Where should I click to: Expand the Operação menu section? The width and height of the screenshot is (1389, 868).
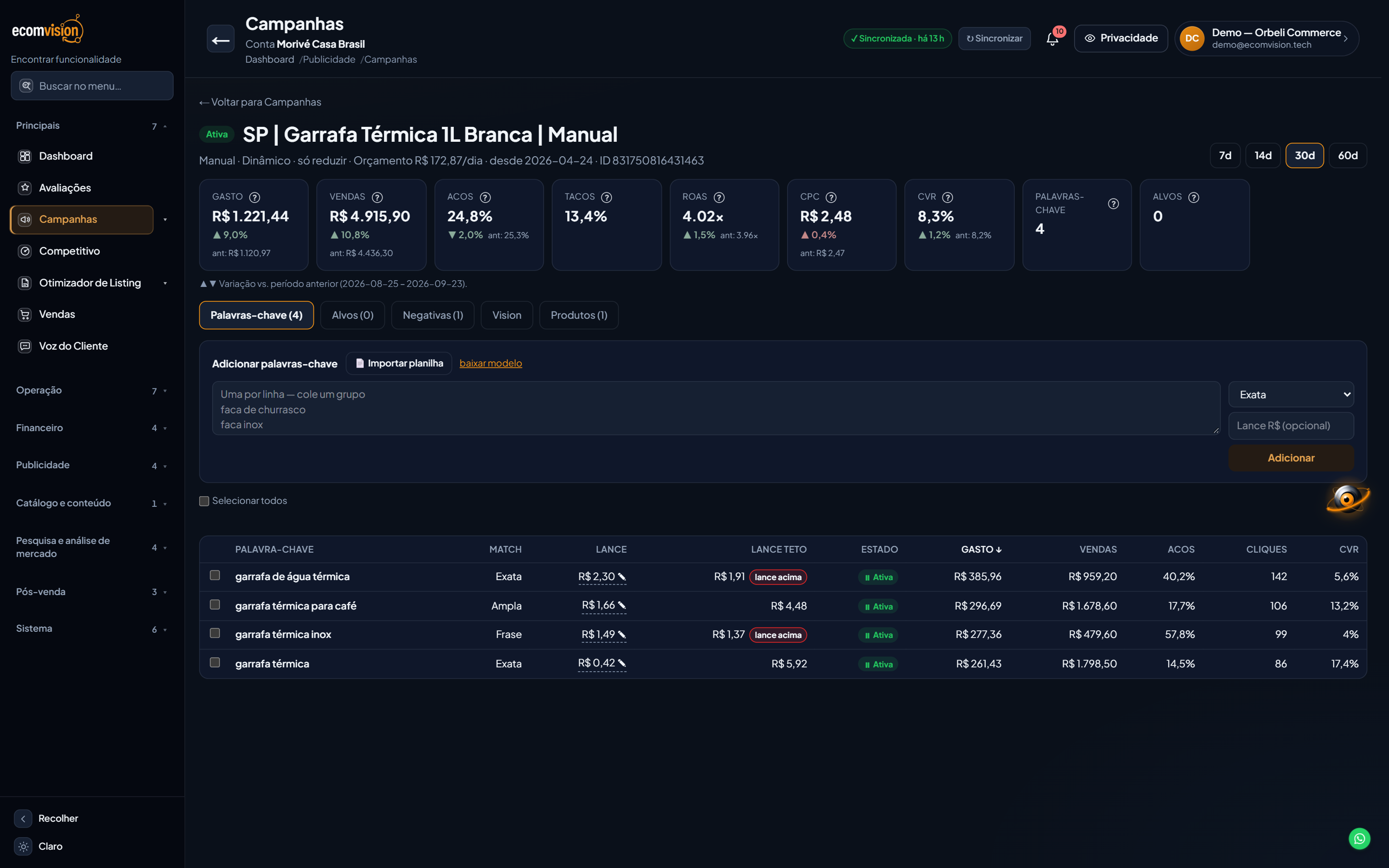tap(92, 391)
